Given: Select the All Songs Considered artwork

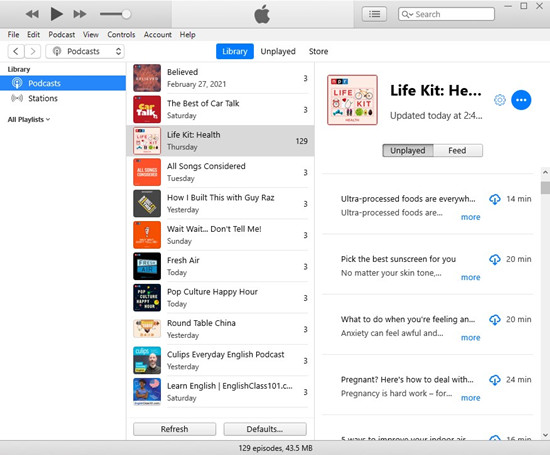Looking at the screenshot, I should [x=147, y=172].
